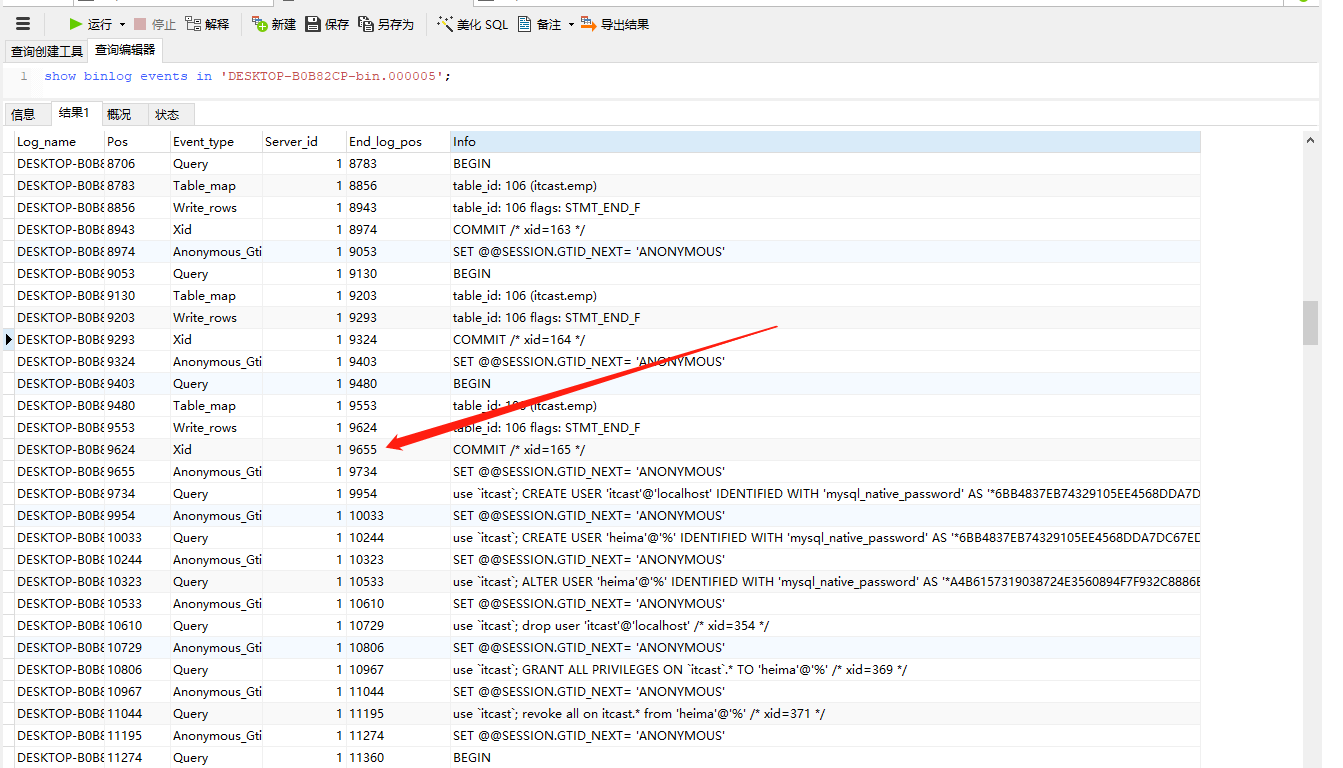Viewport: 1343px width, 768px height.
Task: Click the Event_type column header
Action: coord(216,142)
